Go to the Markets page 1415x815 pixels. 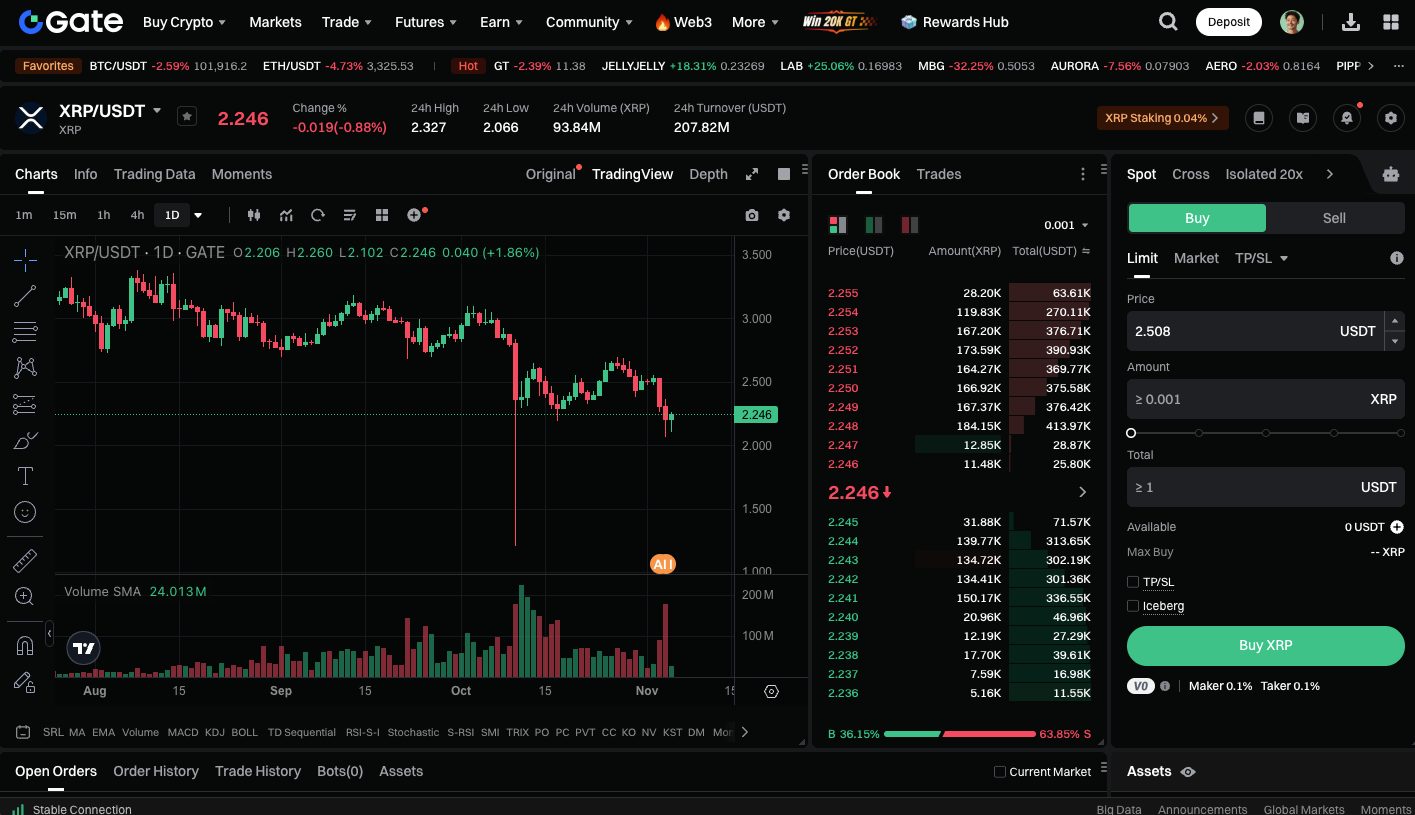(x=275, y=22)
